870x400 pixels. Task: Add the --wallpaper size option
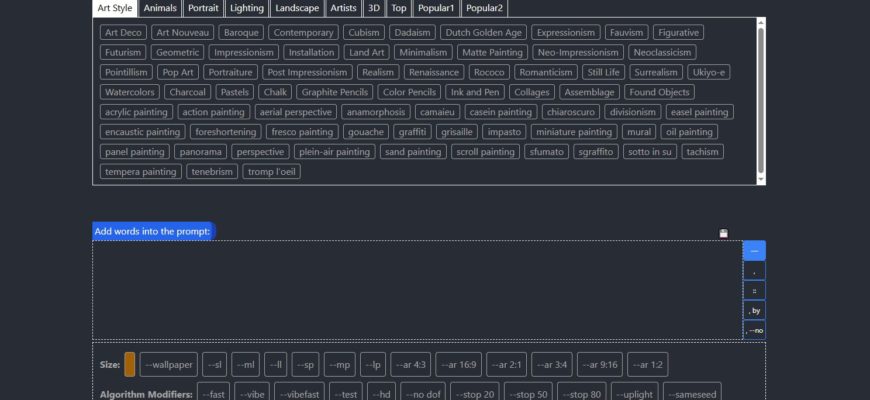click(169, 364)
